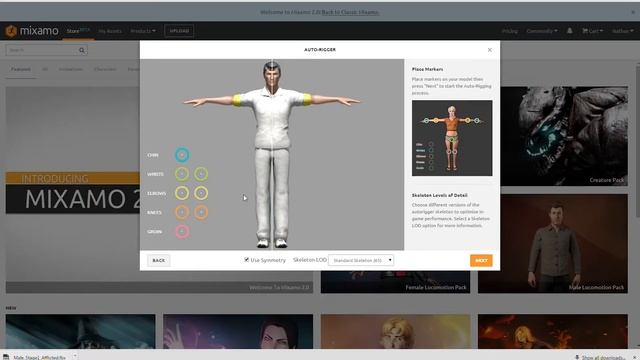
Task: Open the Female Locomotion Pack thumbnail
Action: (395, 282)
